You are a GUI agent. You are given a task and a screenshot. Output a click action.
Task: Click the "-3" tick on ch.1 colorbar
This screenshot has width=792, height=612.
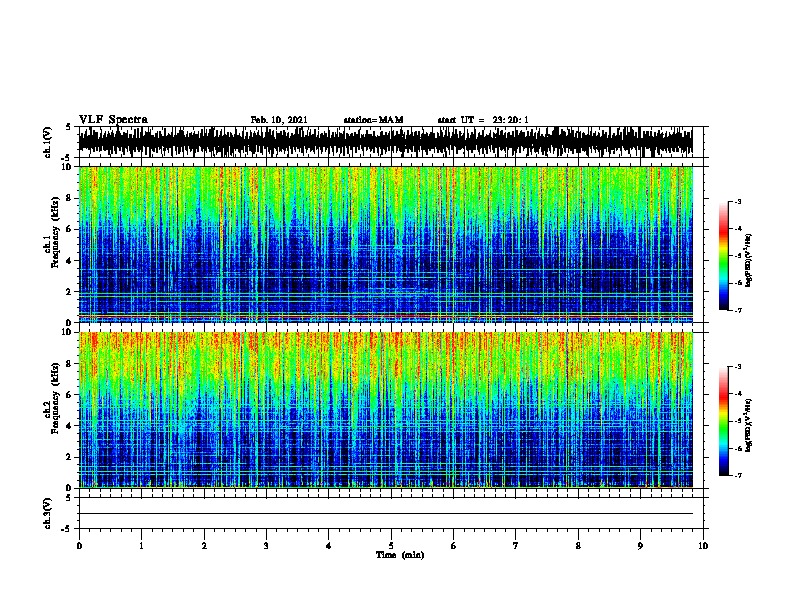tap(737, 201)
